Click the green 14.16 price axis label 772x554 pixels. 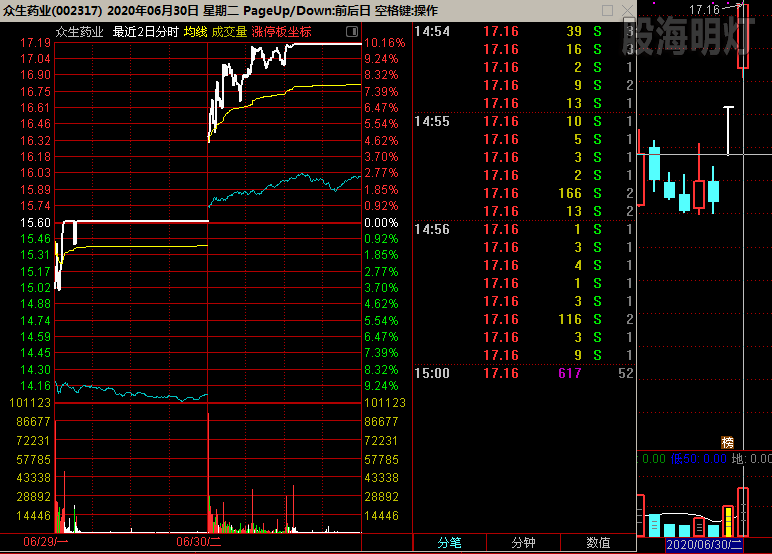pos(35,386)
